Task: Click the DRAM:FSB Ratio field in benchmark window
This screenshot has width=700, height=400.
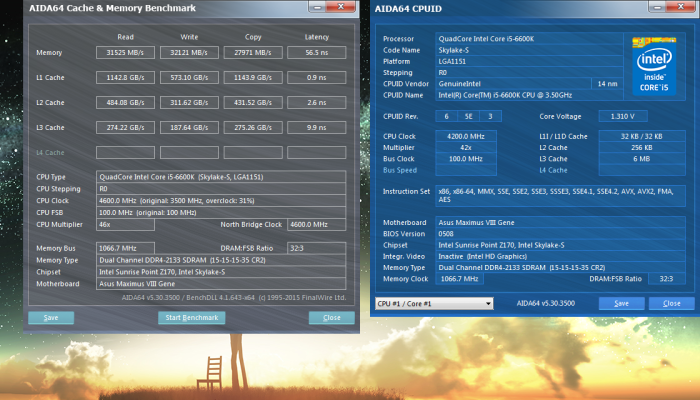Action: (x=317, y=248)
